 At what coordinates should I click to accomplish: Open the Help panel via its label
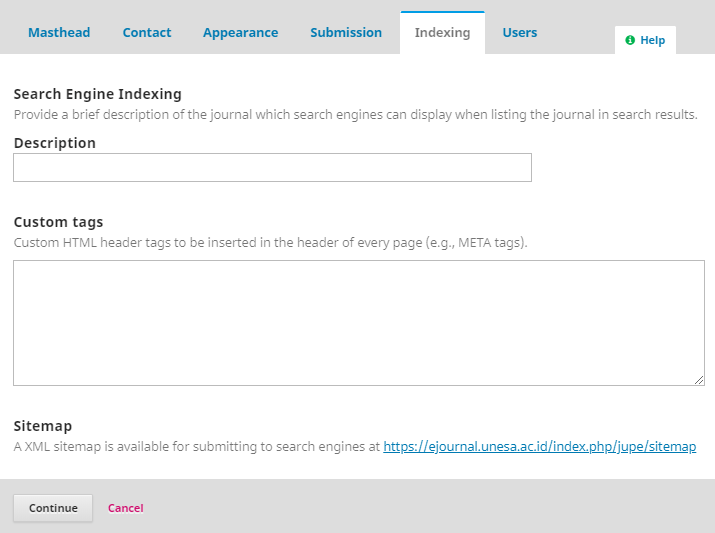[652, 41]
